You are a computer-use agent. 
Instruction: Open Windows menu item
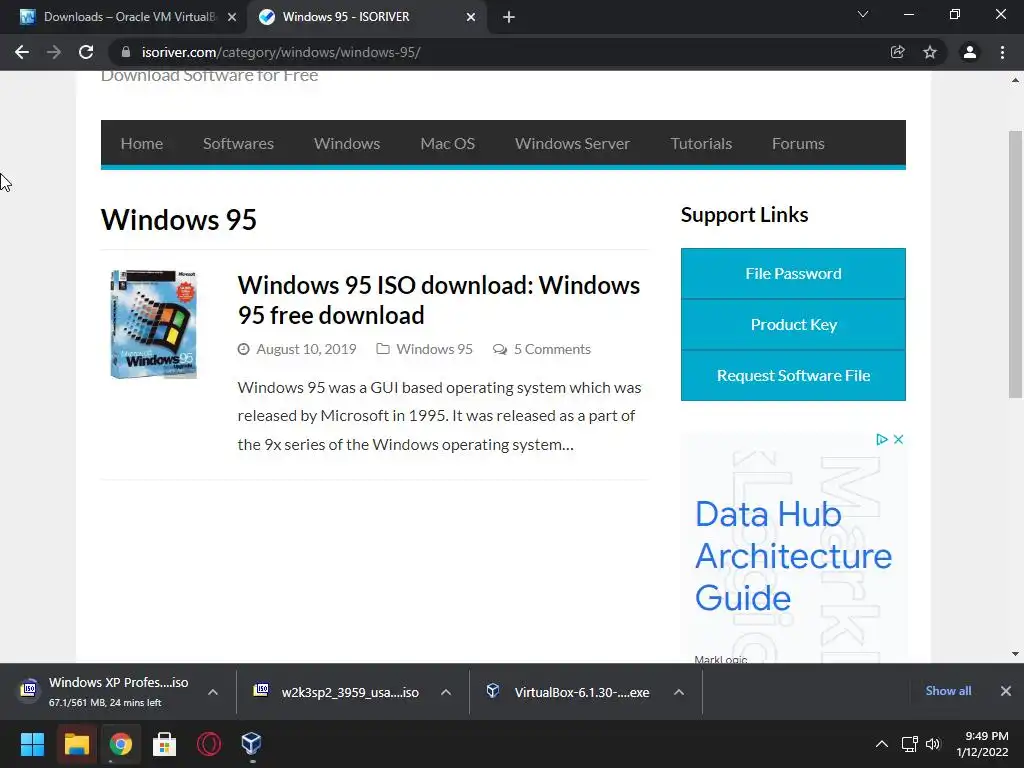pyautogui.click(x=347, y=144)
